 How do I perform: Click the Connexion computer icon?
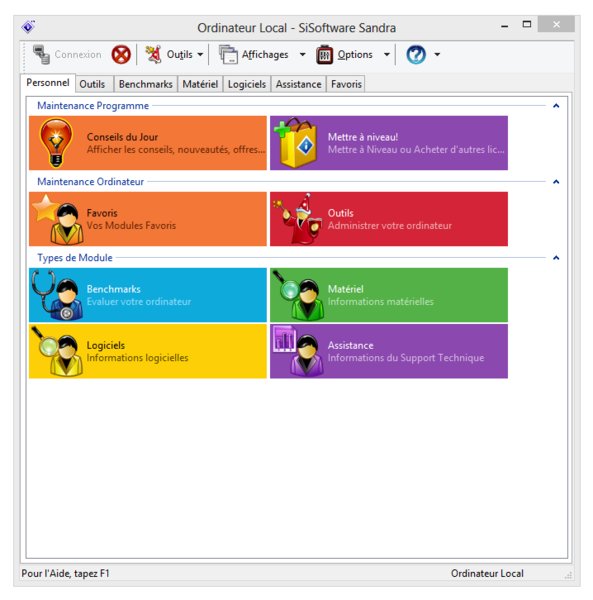point(41,55)
